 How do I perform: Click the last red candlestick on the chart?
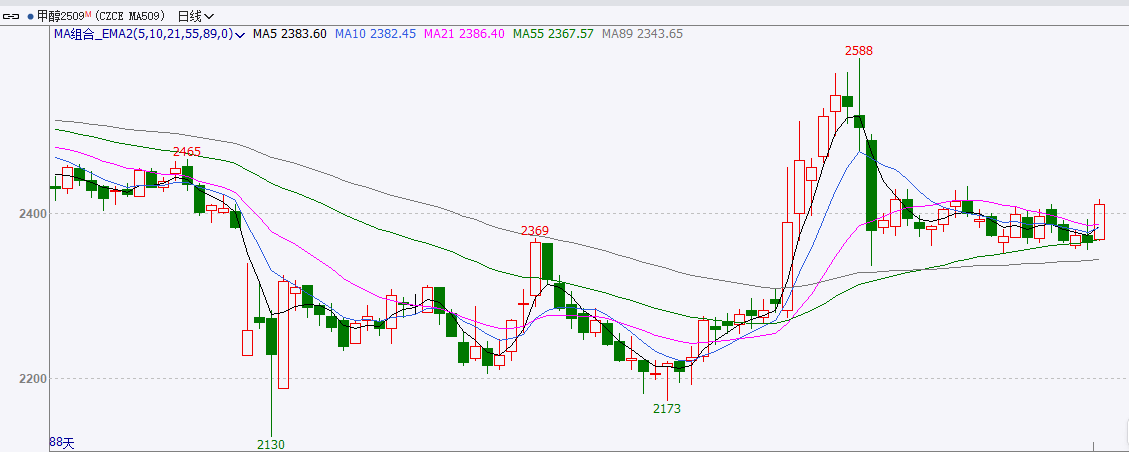click(1099, 221)
